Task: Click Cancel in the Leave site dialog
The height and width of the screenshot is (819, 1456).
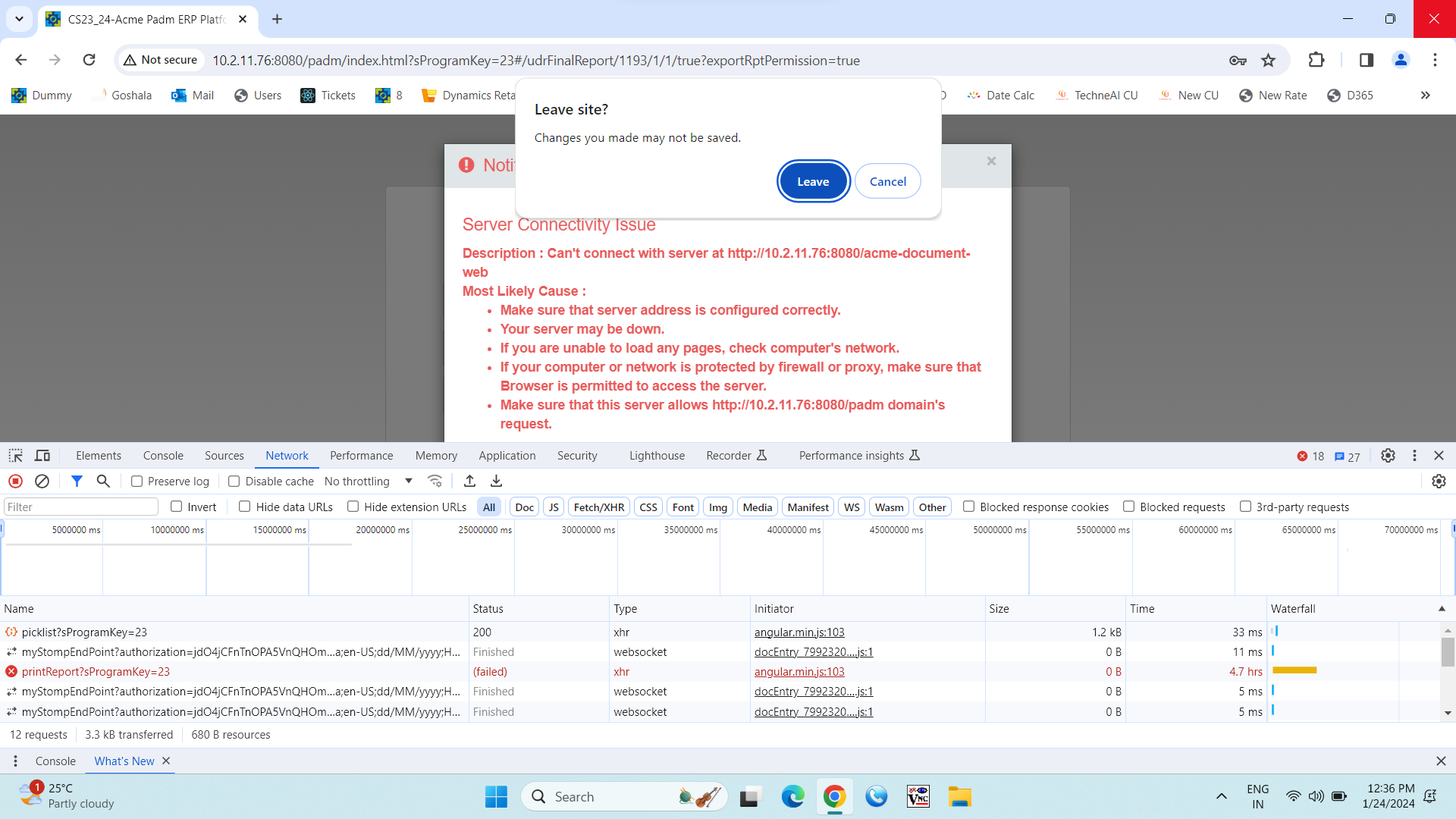Action: 888,181
